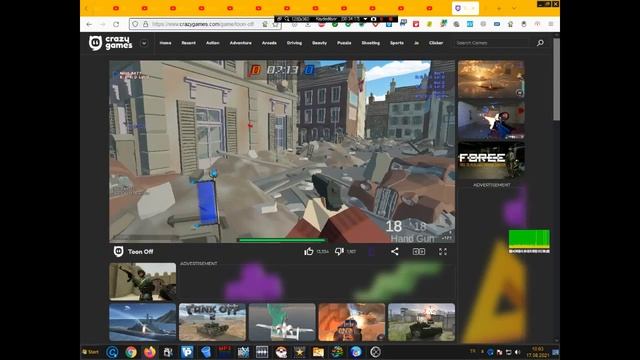Go to Puzzle games category
The width and height of the screenshot is (640, 360).
click(x=344, y=43)
